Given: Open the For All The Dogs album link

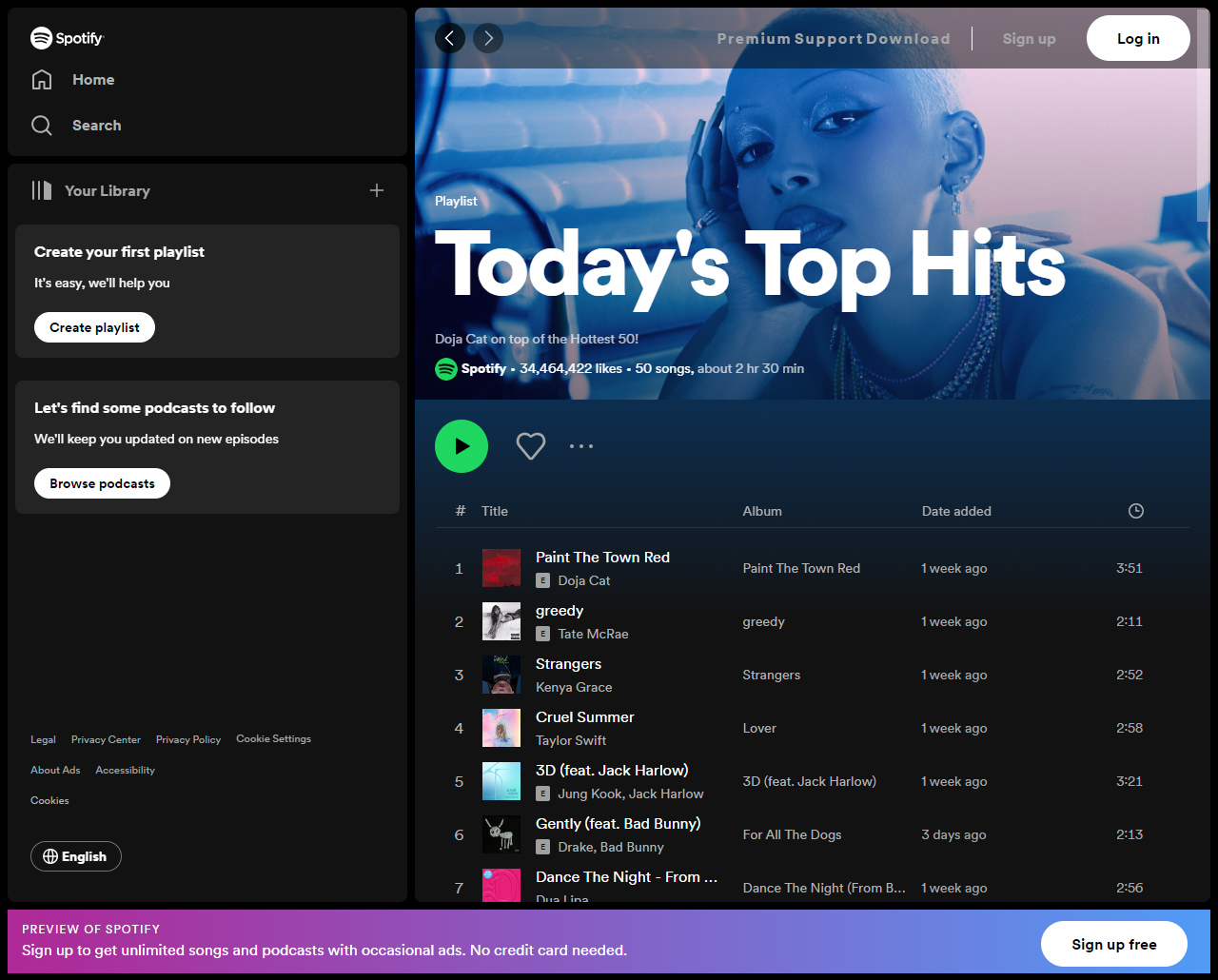Looking at the screenshot, I should 793,834.
